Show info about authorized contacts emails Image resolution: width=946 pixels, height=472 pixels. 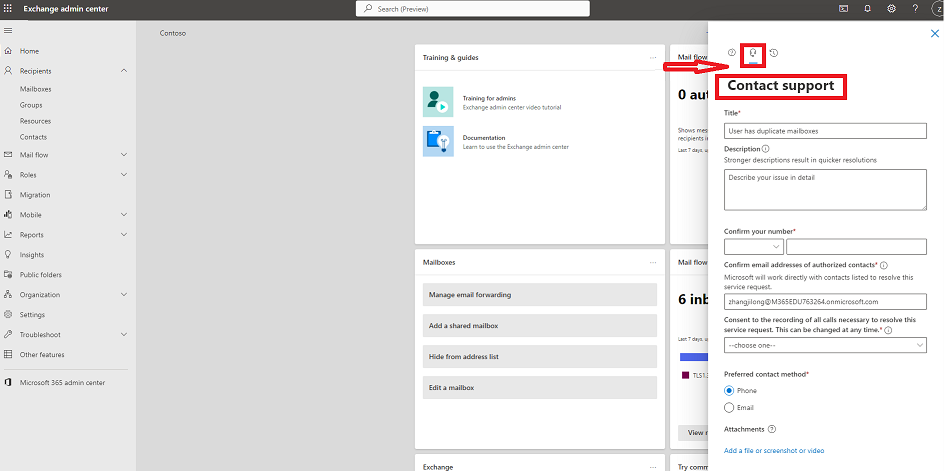[x=883, y=265]
